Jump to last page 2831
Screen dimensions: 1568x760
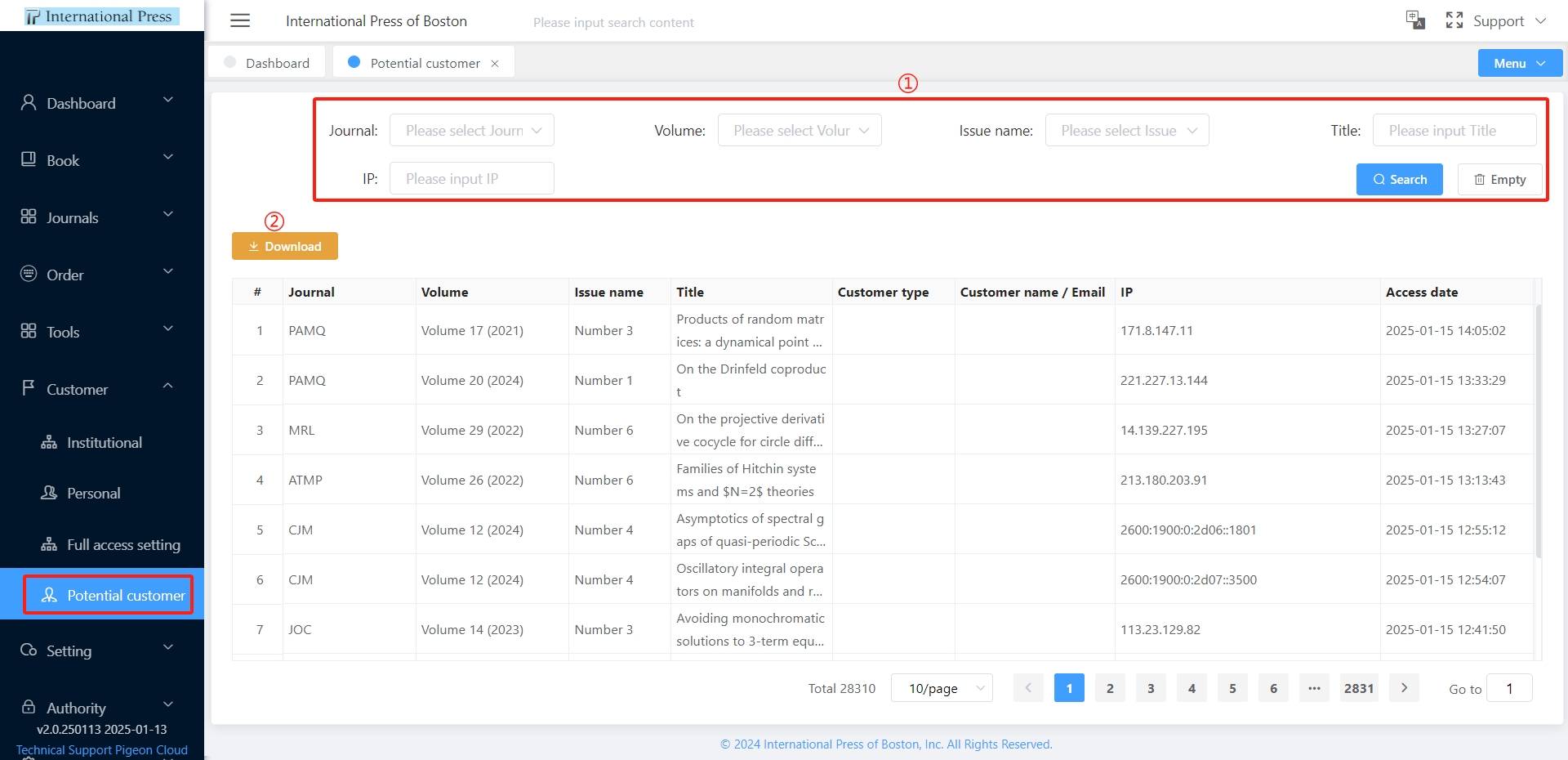[1359, 688]
